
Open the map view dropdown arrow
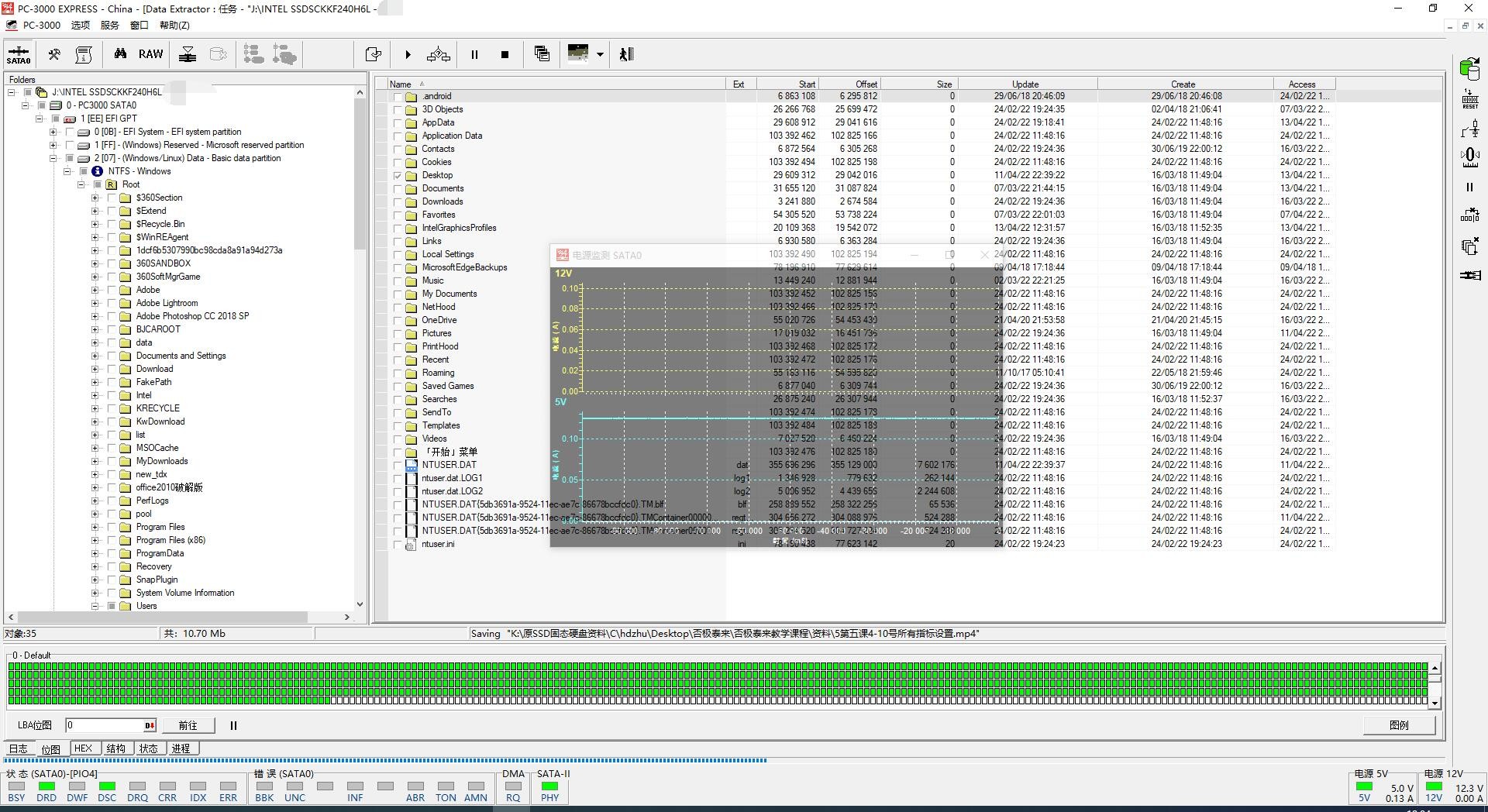[600, 54]
